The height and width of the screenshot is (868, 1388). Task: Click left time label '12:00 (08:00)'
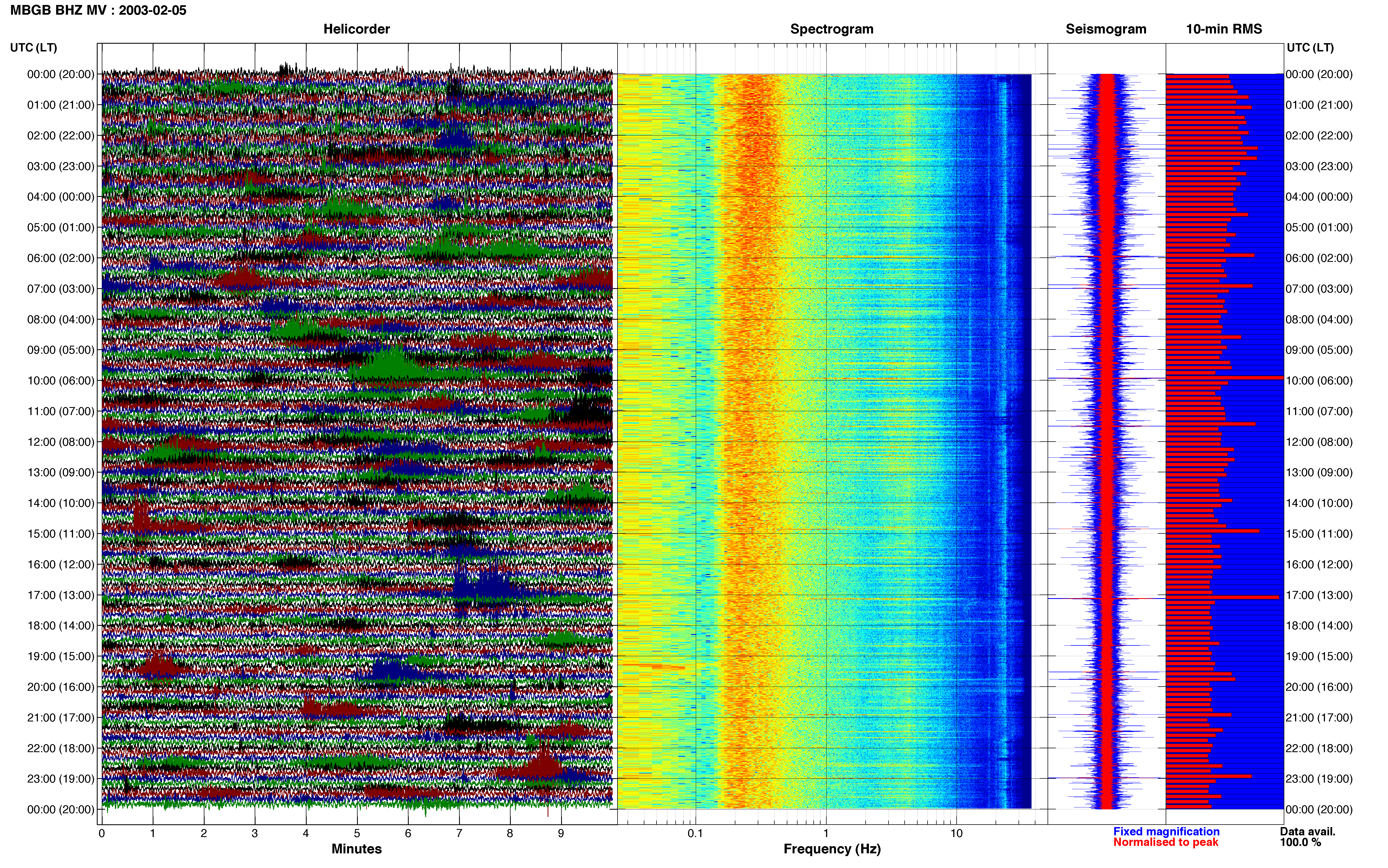click(61, 442)
